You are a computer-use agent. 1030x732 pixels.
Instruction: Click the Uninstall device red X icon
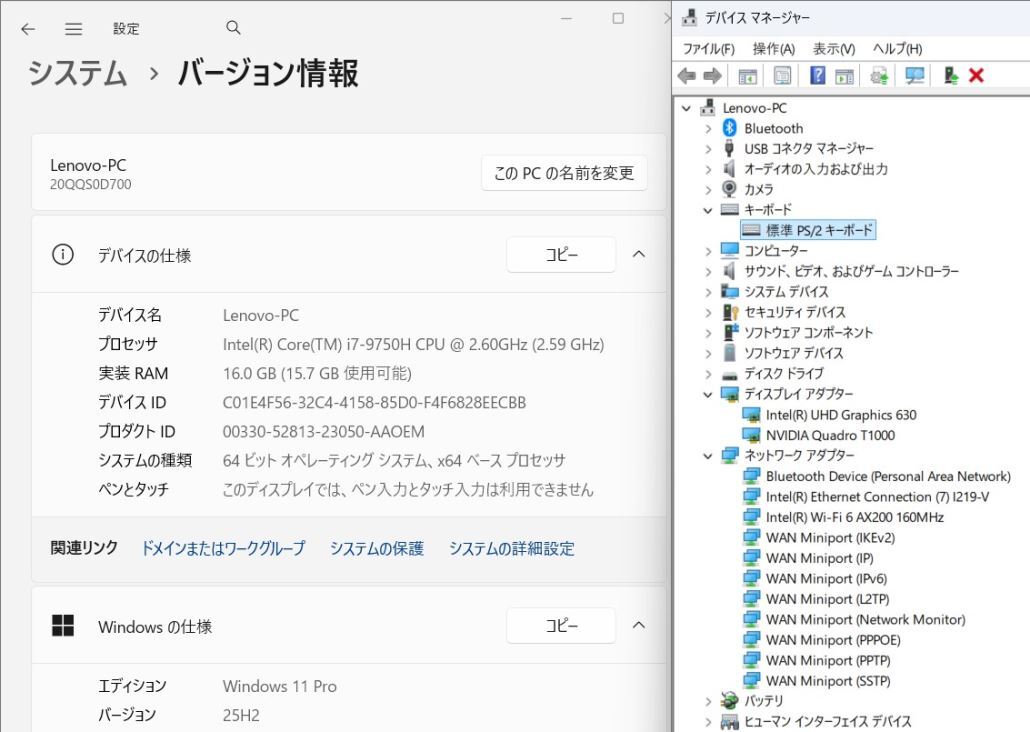975,75
